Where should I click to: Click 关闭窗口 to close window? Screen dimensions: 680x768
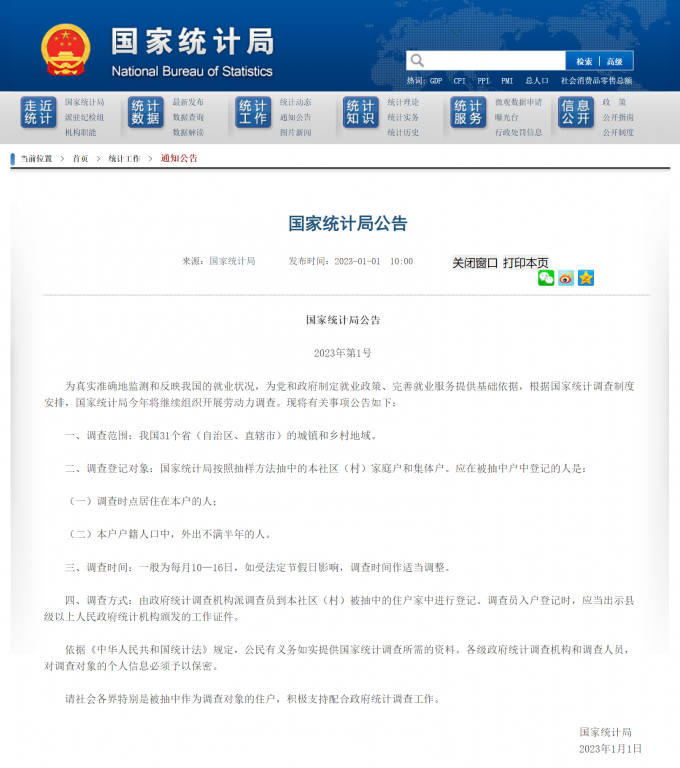pyautogui.click(x=475, y=263)
